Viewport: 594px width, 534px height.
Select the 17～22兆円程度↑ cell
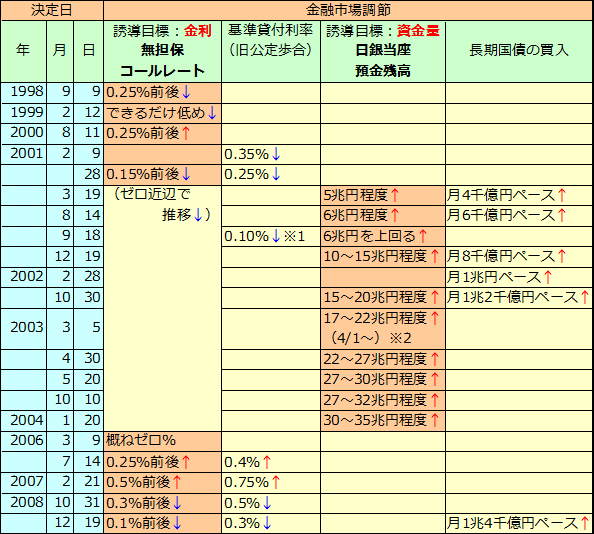pyautogui.click(x=383, y=328)
